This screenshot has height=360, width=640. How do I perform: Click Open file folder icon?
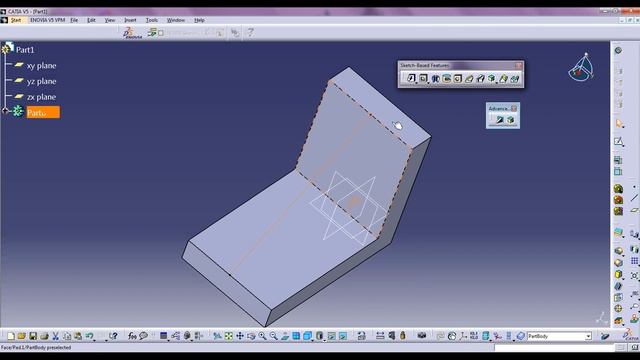pos(22,336)
